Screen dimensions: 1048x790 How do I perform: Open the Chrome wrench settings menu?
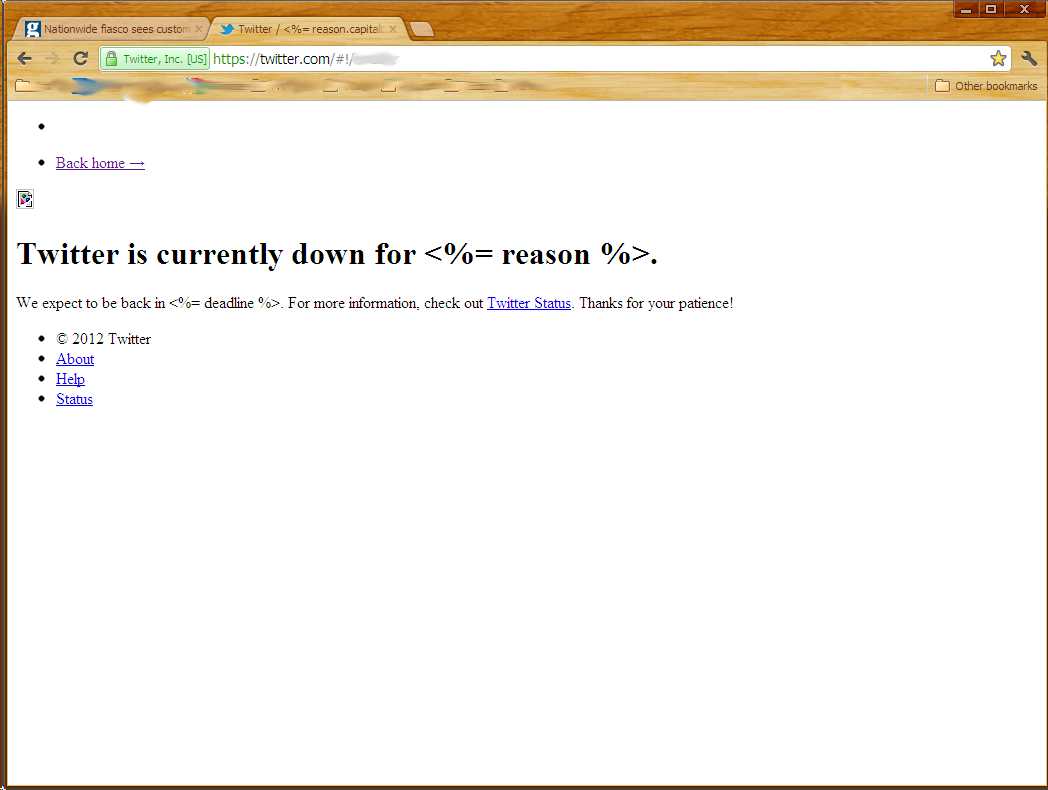point(1029,59)
